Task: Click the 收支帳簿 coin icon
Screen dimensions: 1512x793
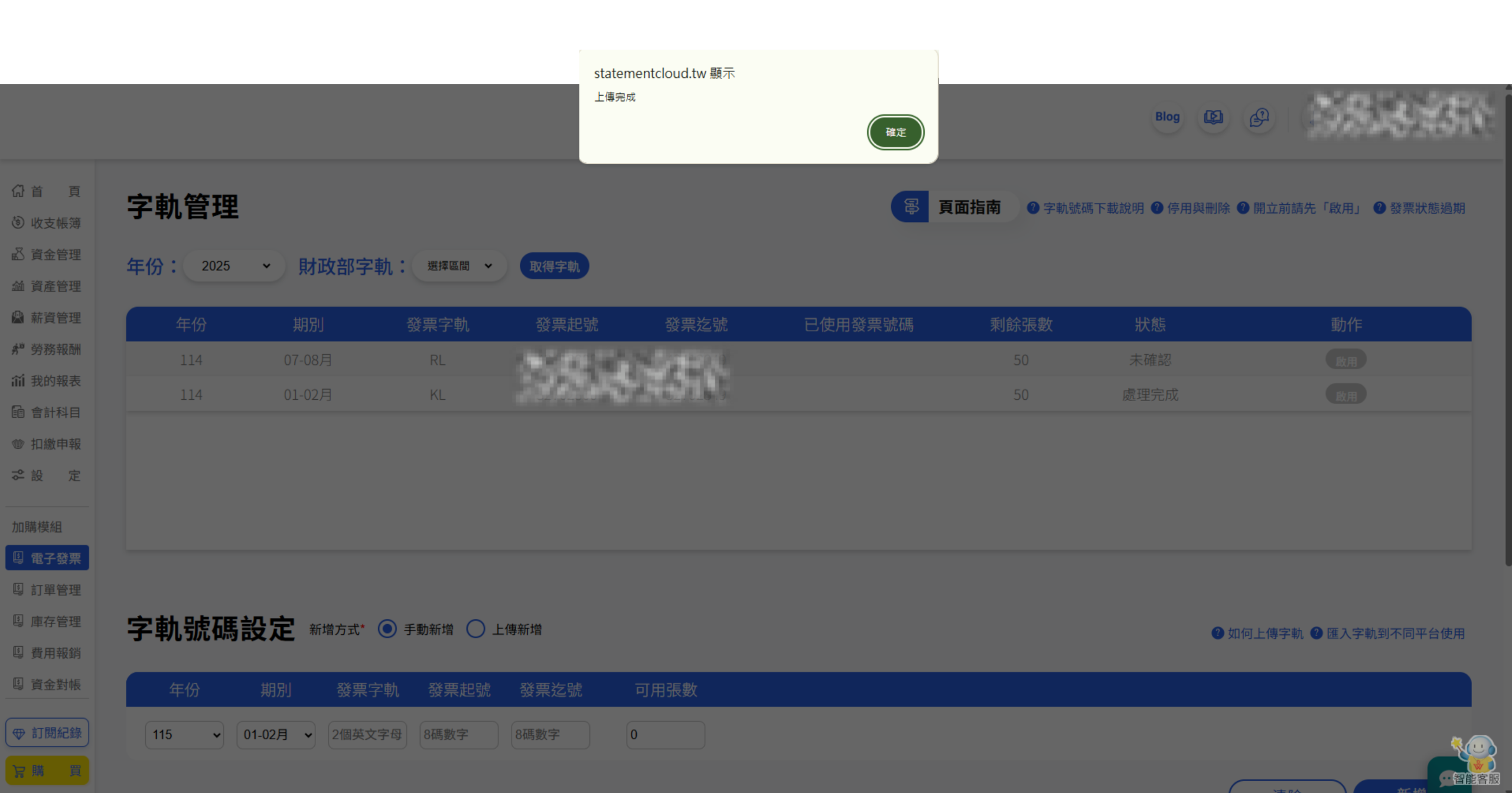Action: (18, 223)
